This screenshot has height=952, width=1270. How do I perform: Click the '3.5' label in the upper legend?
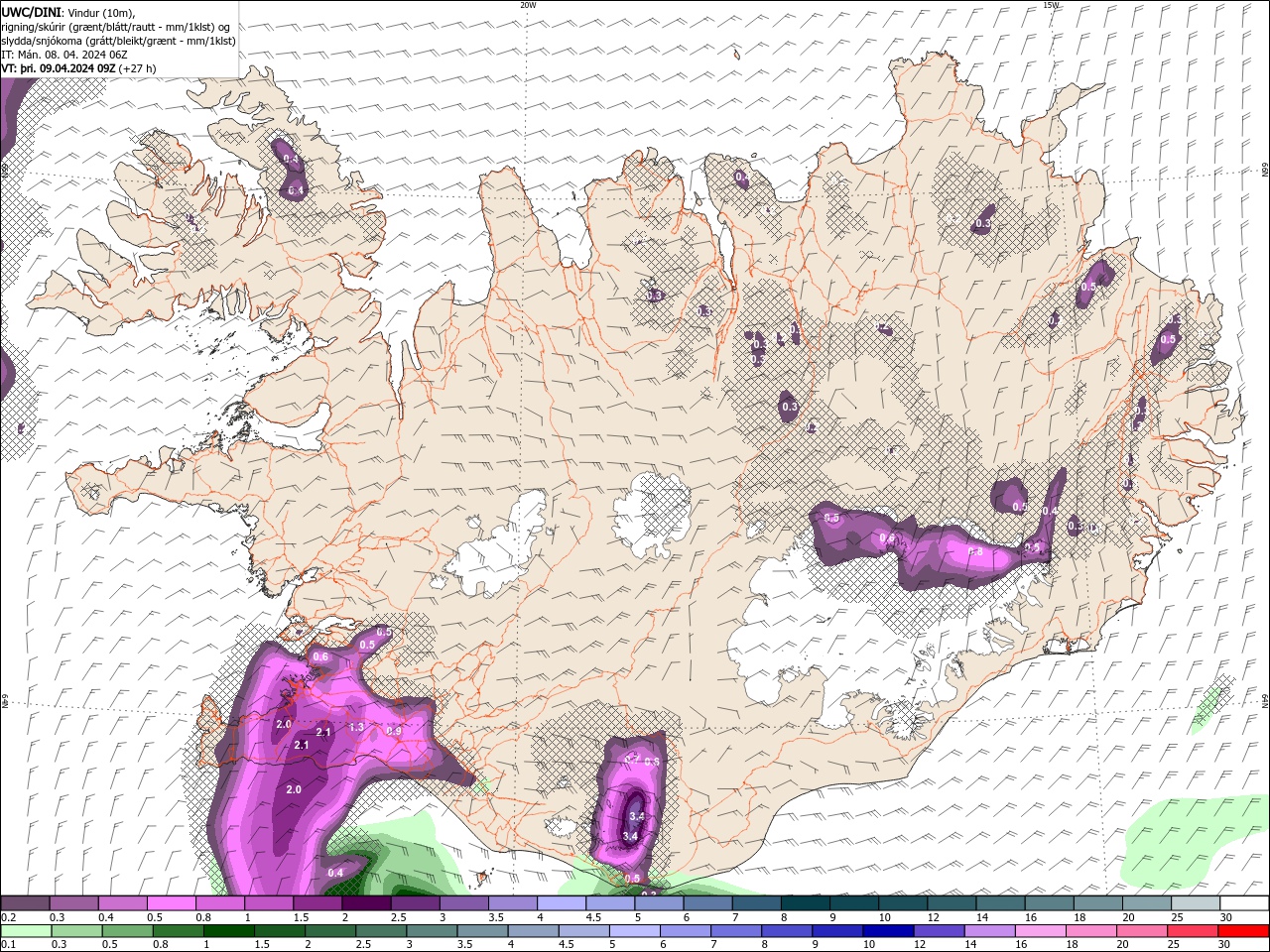(x=497, y=917)
